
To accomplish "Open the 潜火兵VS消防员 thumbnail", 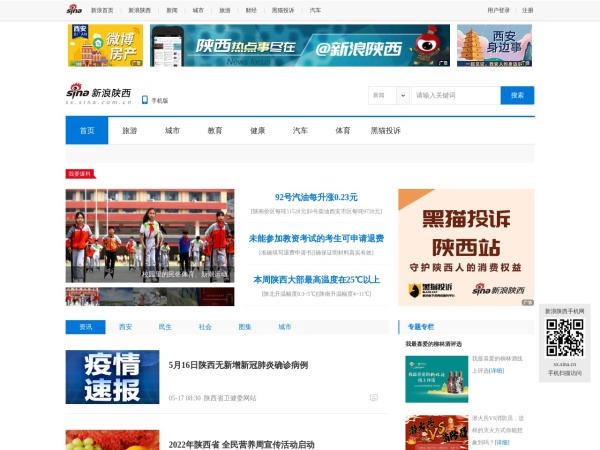I will (437, 432).
